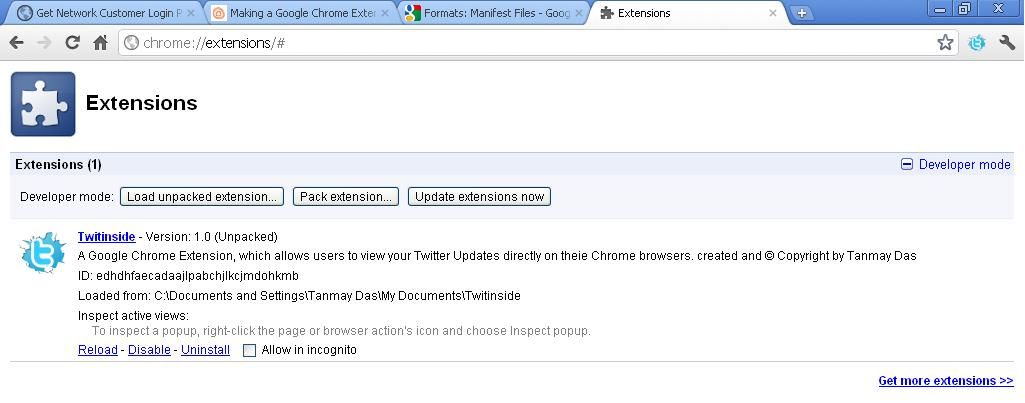This screenshot has width=1025, height=403.
Task: Switch to Making a Google Chrome Extension tab
Action: [300, 13]
